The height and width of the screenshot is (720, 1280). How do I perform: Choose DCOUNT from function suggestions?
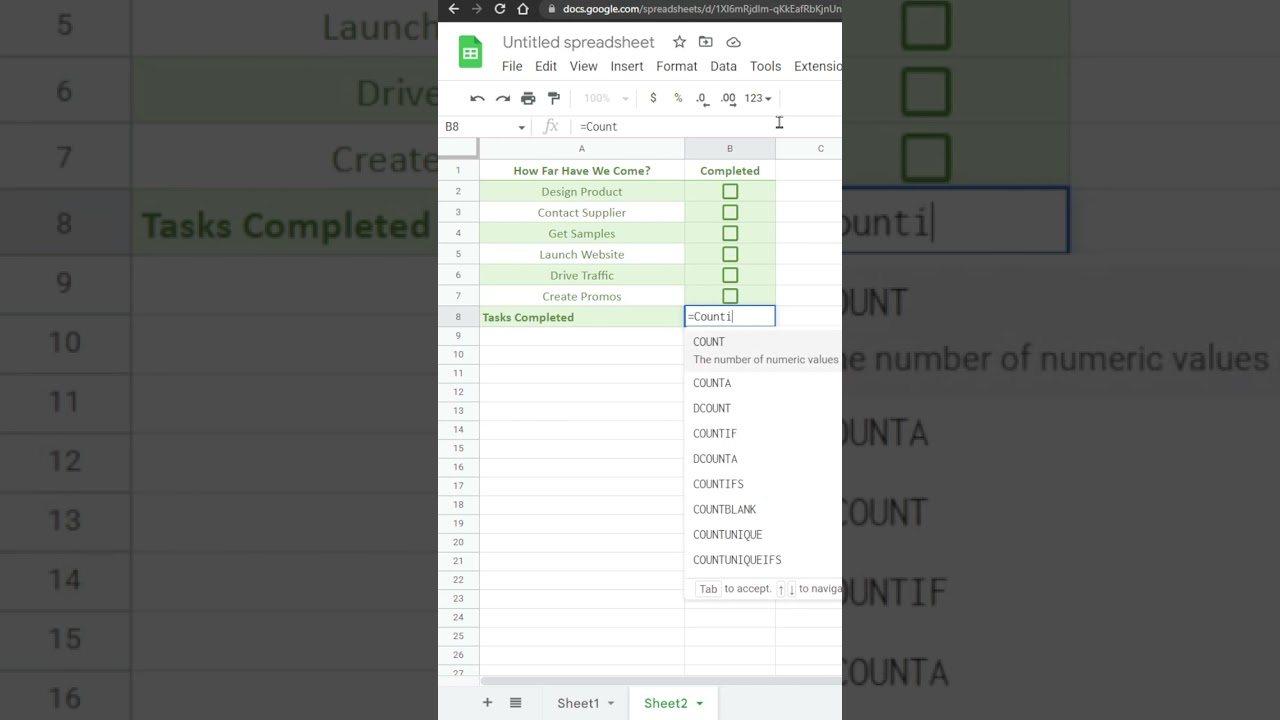763,408
